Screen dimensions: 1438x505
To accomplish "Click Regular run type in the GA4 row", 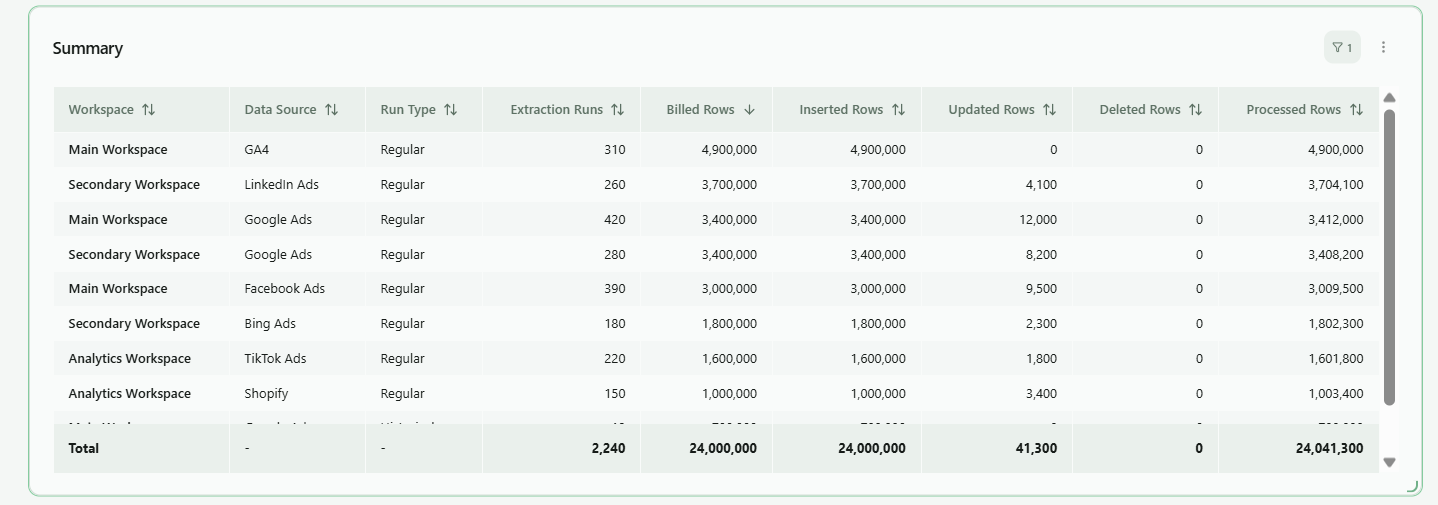I will [x=402, y=150].
